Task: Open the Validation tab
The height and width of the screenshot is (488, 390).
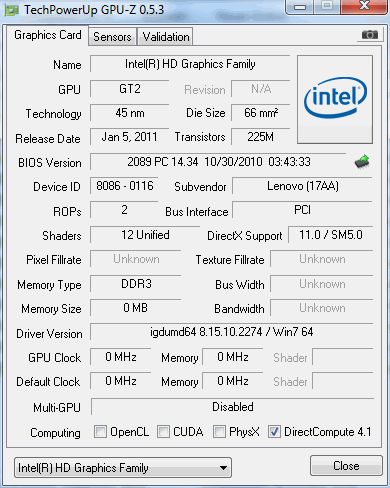Action: tap(166, 37)
